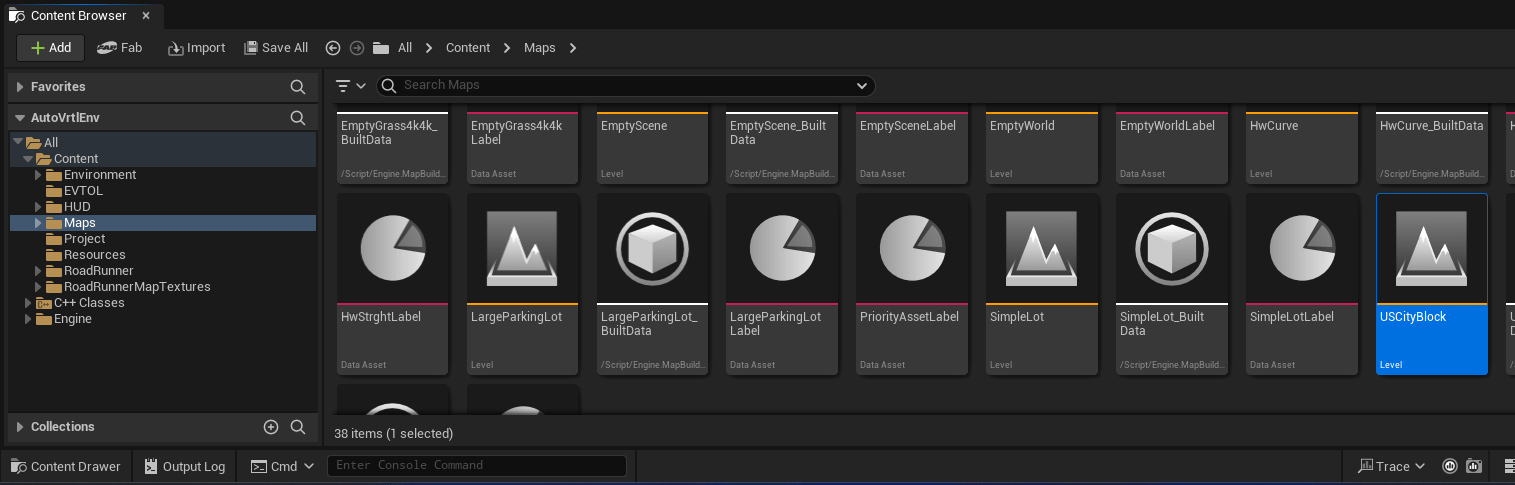Expand the Favorites section
The height and width of the screenshot is (485, 1515).
click(20, 87)
